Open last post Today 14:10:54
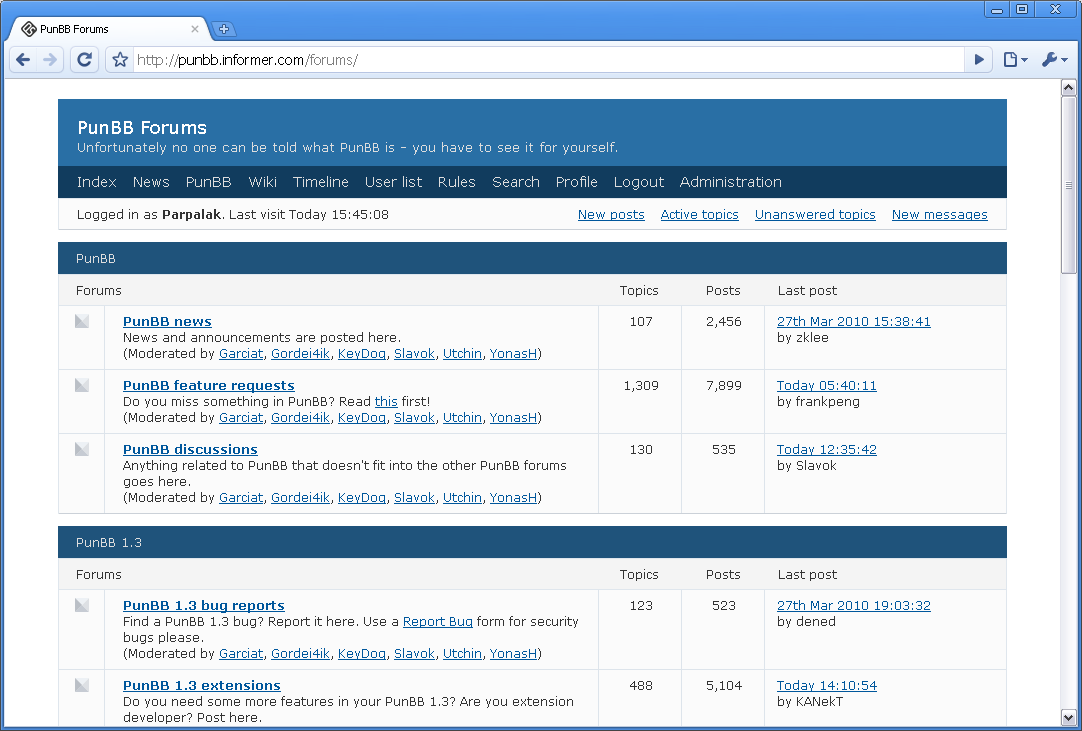Screen dimensions: 1082x731 pos(827,686)
